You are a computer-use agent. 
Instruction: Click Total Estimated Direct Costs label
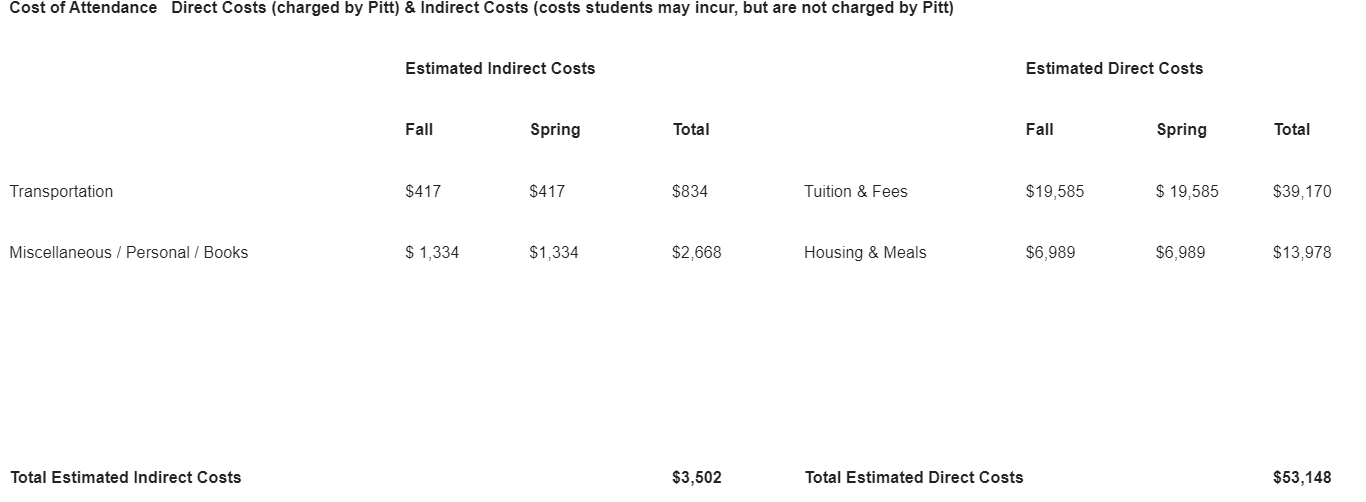click(914, 477)
